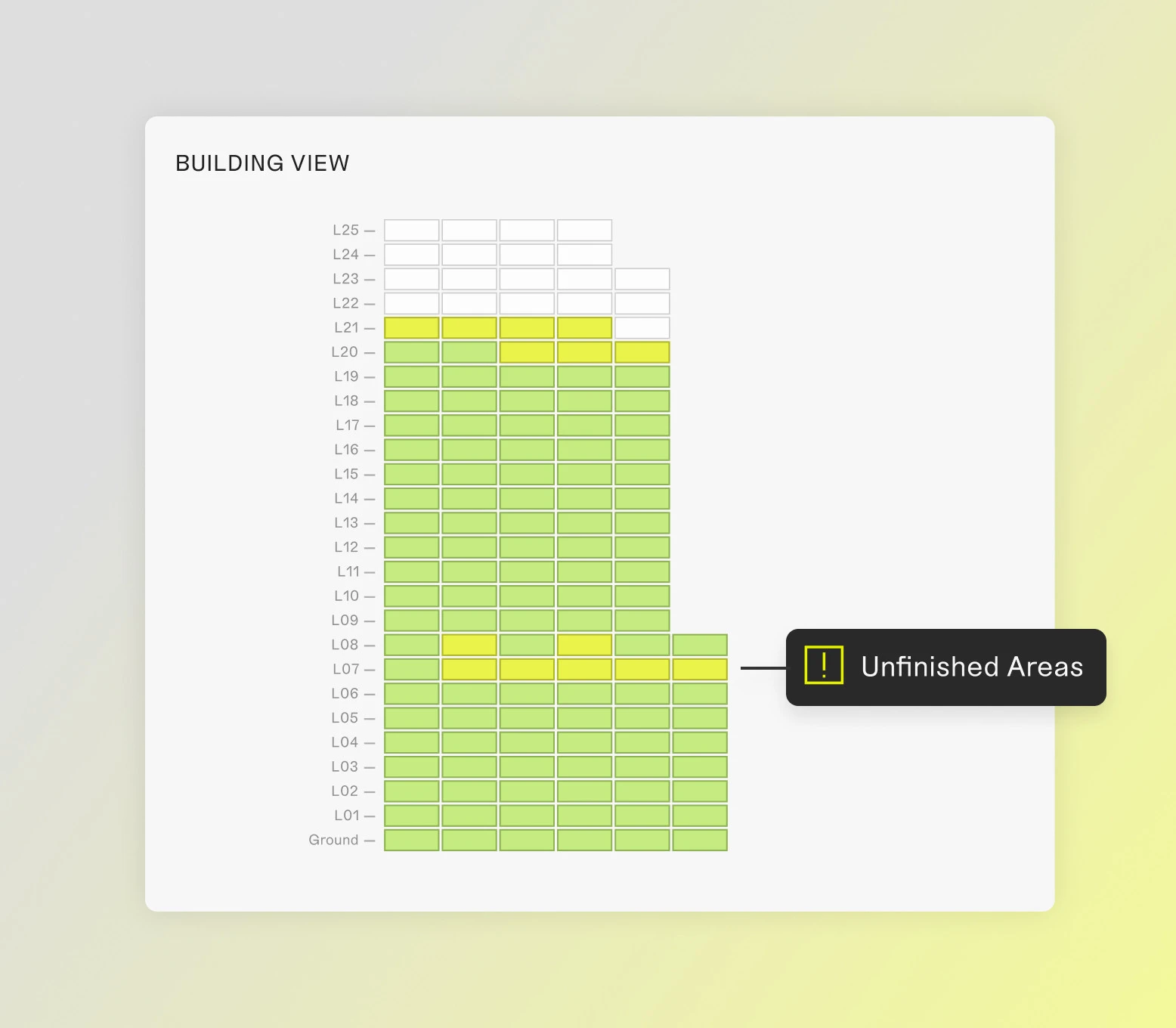Select floor label L08
Viewport: 1176px width, 1028px height.
[345, 645]
